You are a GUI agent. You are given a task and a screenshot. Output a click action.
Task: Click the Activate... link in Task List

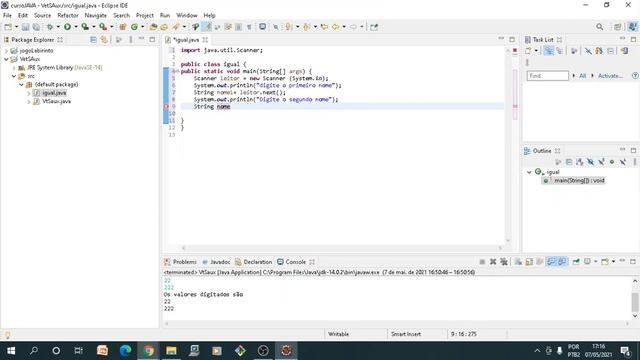pyautogui.click(x=610, y=76)
